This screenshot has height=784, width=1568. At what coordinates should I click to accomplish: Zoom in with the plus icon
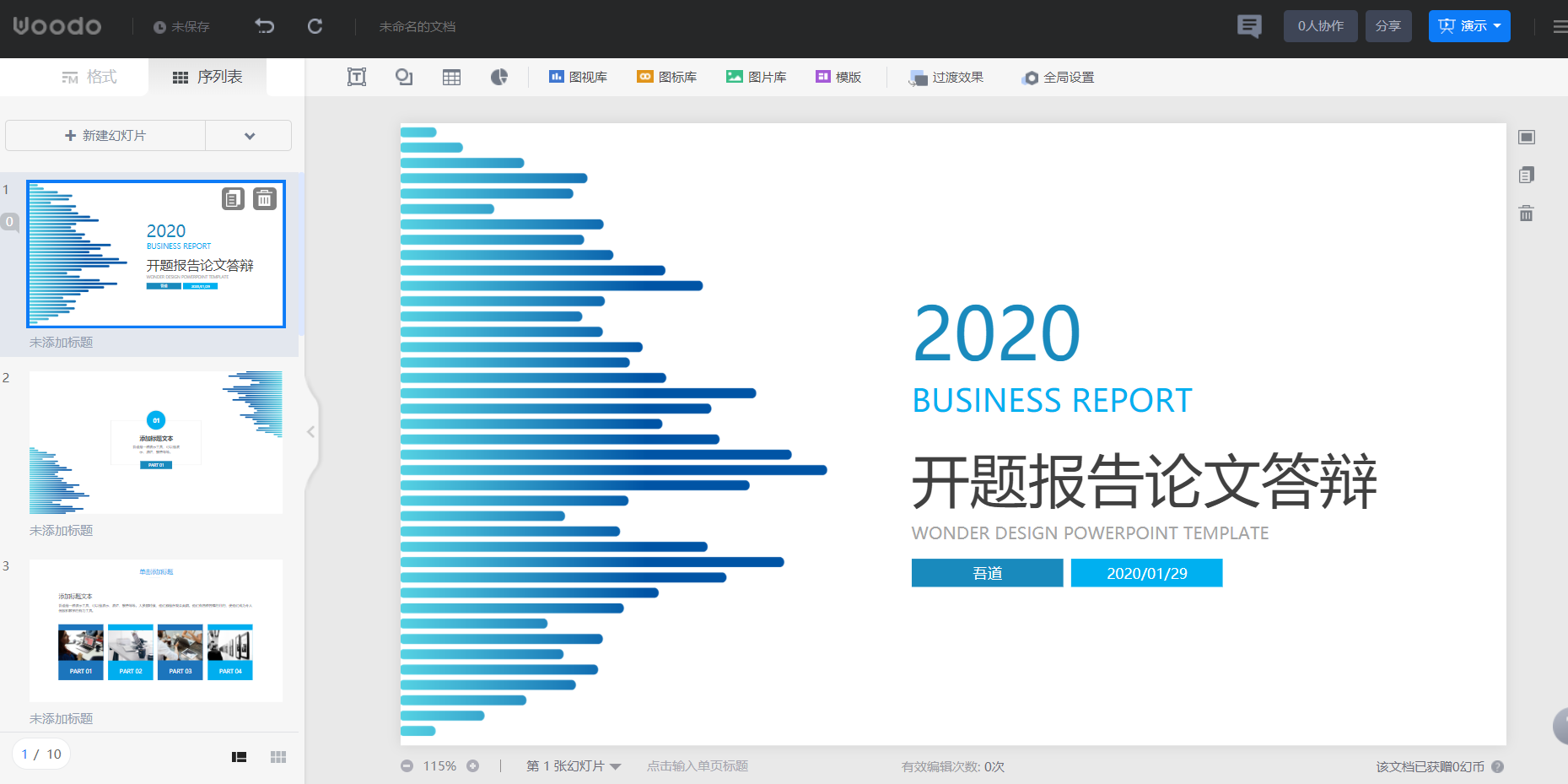(x=473, y=766)
